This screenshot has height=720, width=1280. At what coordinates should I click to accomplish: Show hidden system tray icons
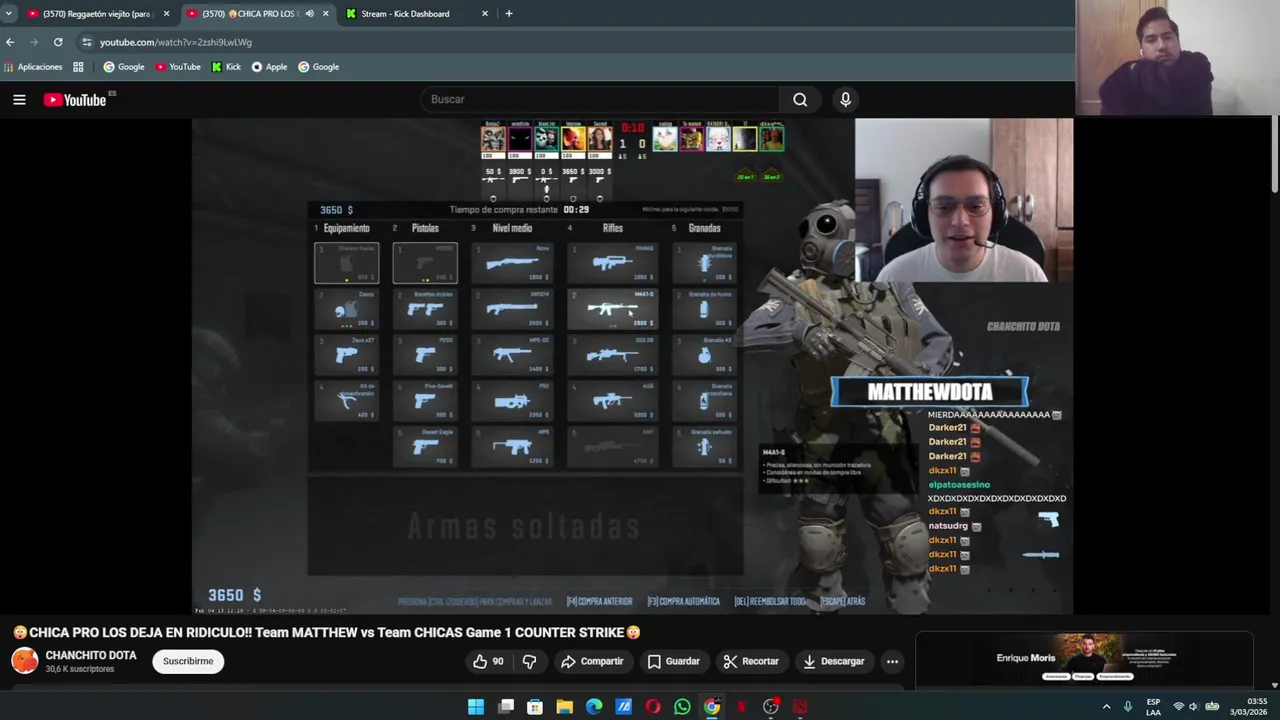1106,707
